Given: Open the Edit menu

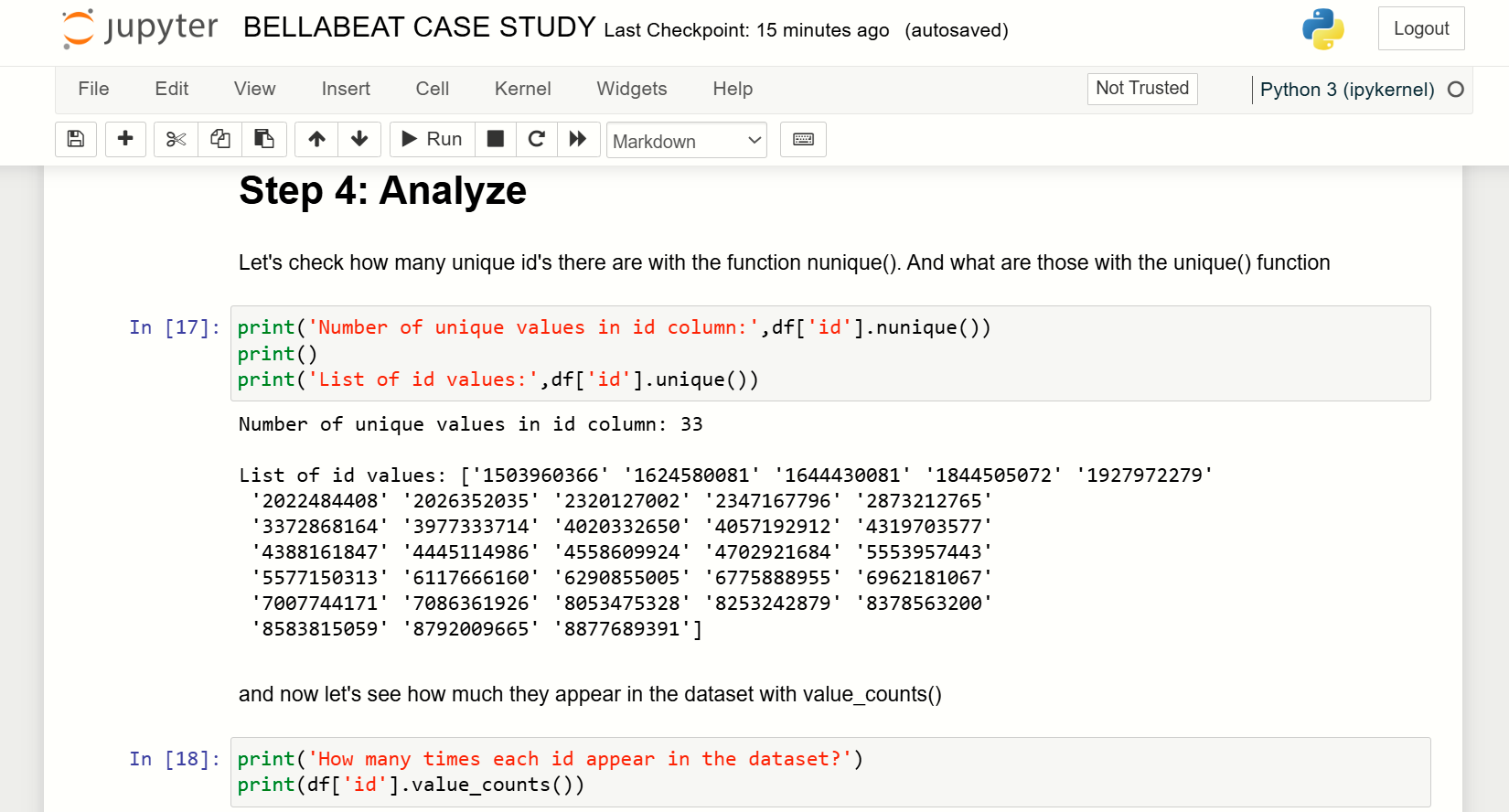Looking at the screenshot, I should coord(172,89).
